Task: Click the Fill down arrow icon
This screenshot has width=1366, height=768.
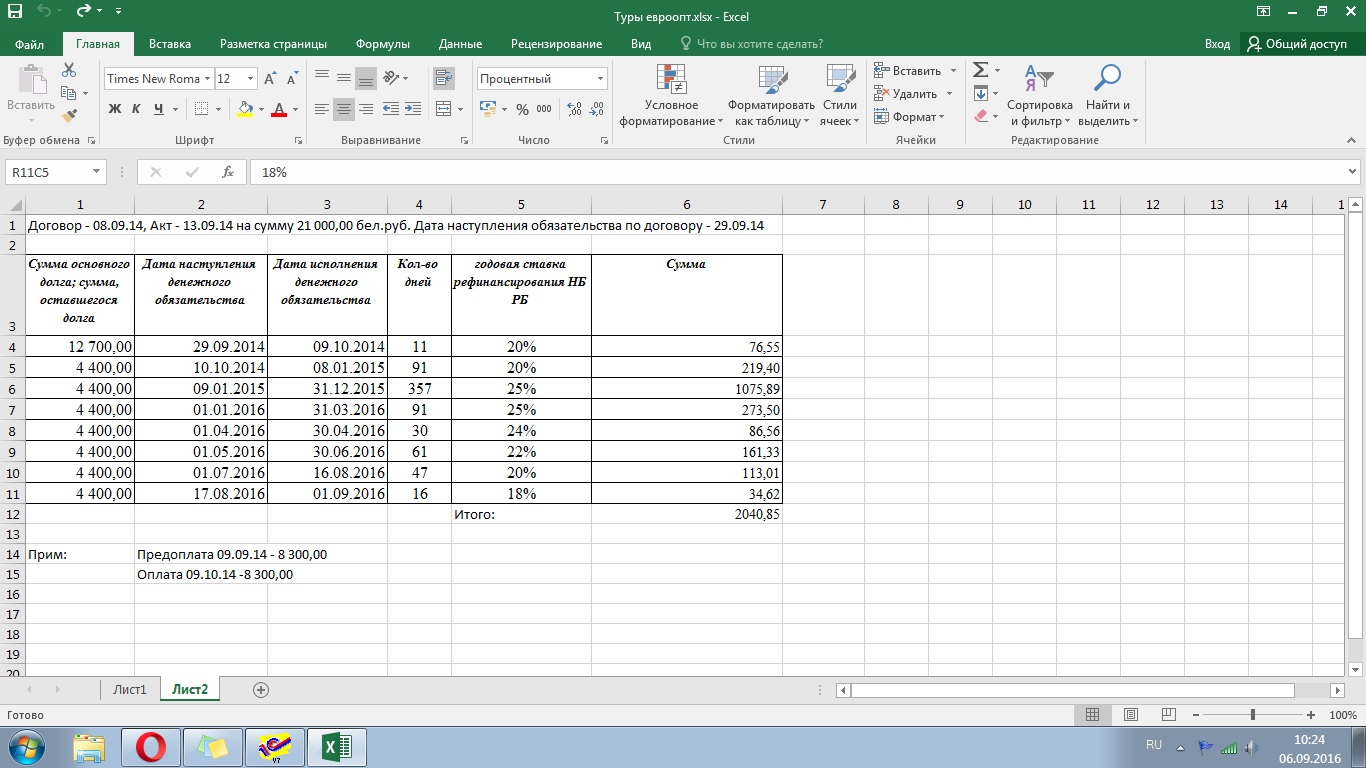Action: [x=981, y=93]
